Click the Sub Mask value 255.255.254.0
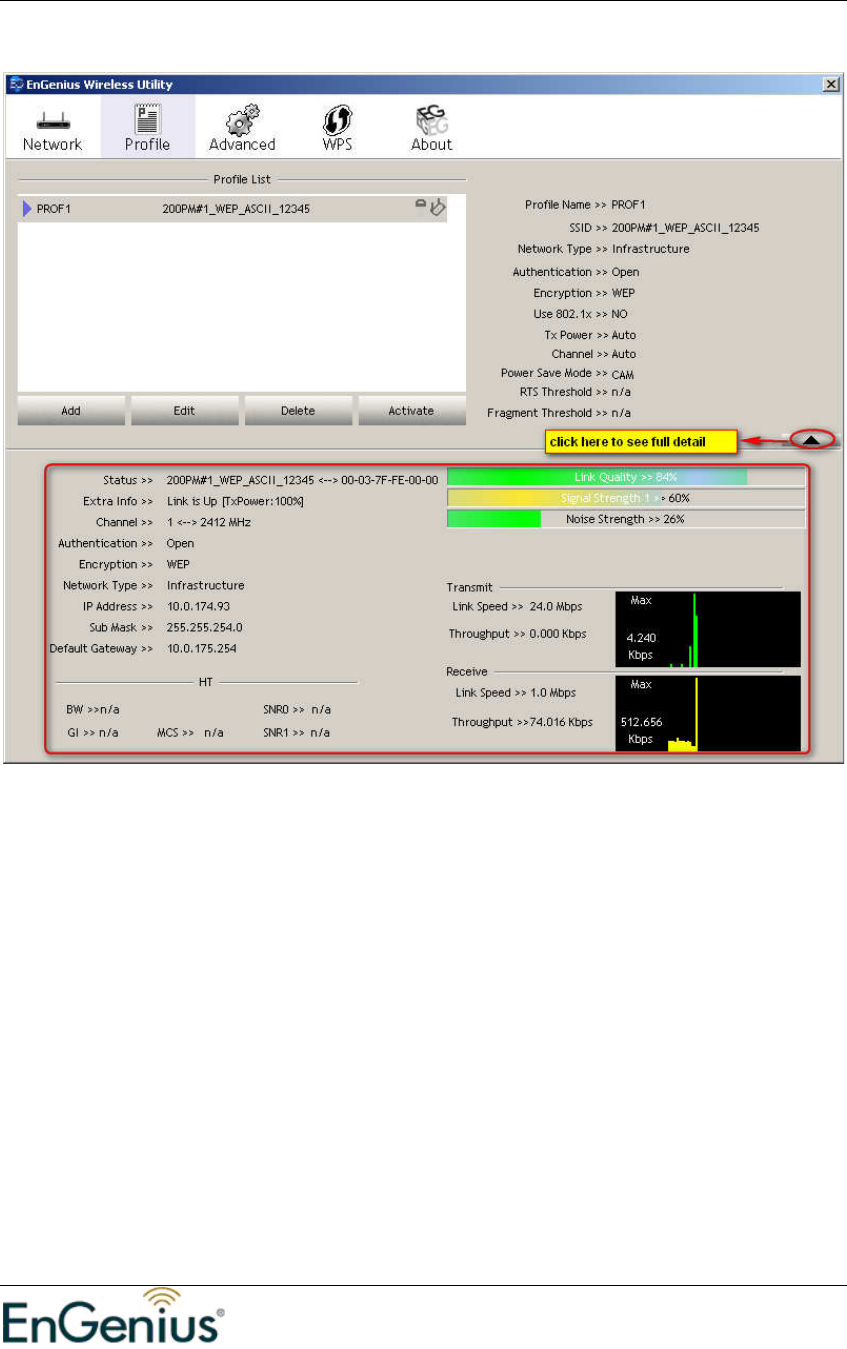This screenshot has height=1349, width=847. [x=205, y=628]
